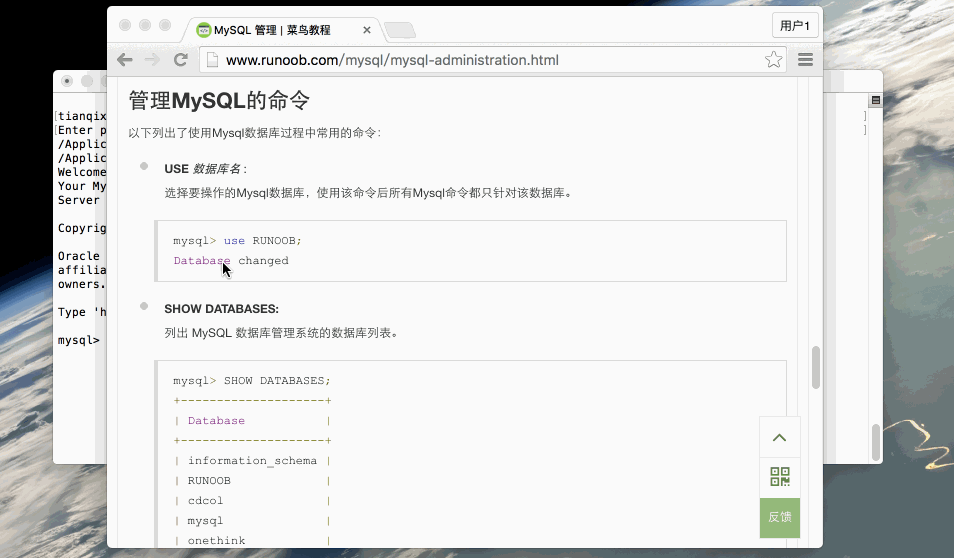
Task: Click the web page vertical scrollbar thumb
Action: point(816,367)
